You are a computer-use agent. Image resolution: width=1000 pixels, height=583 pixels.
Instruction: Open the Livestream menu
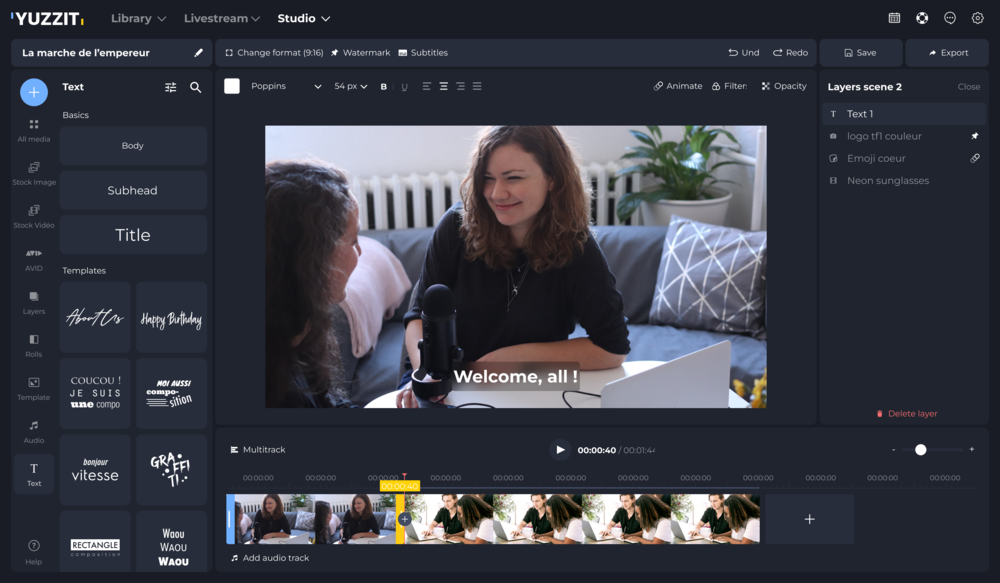point(222,18)
